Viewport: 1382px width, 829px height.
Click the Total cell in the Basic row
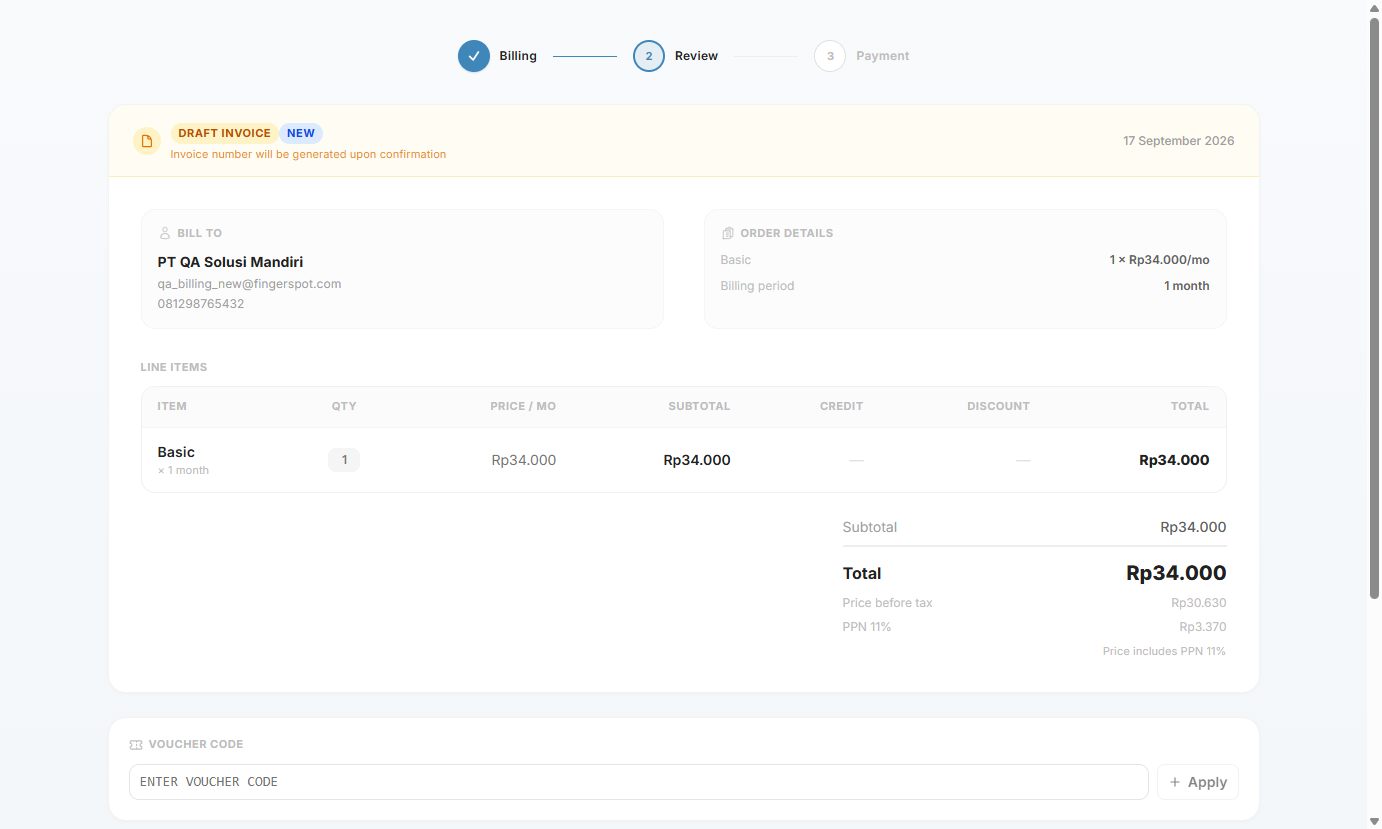tap(1174, 460)
